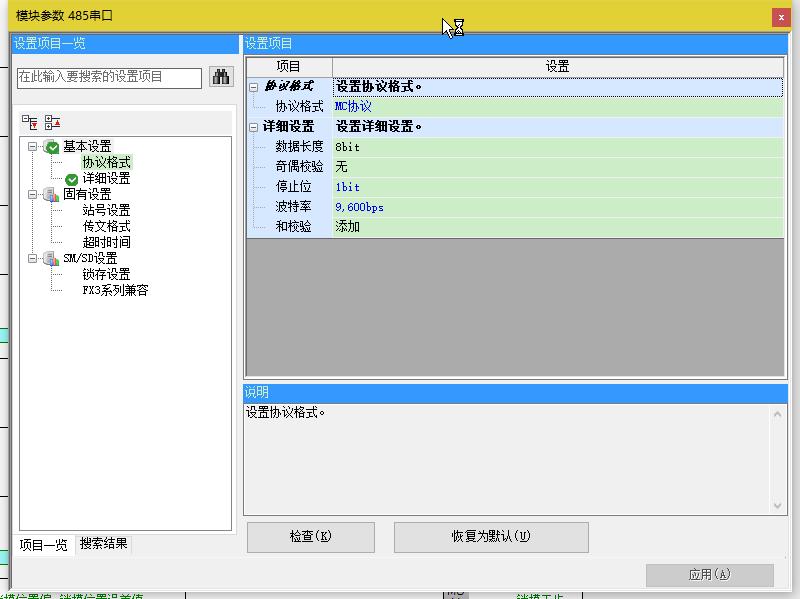Screen dimensions: 800x599
Task: Click the SM/SD设置 module icon in tree
Action: click(x=51, y=259)
